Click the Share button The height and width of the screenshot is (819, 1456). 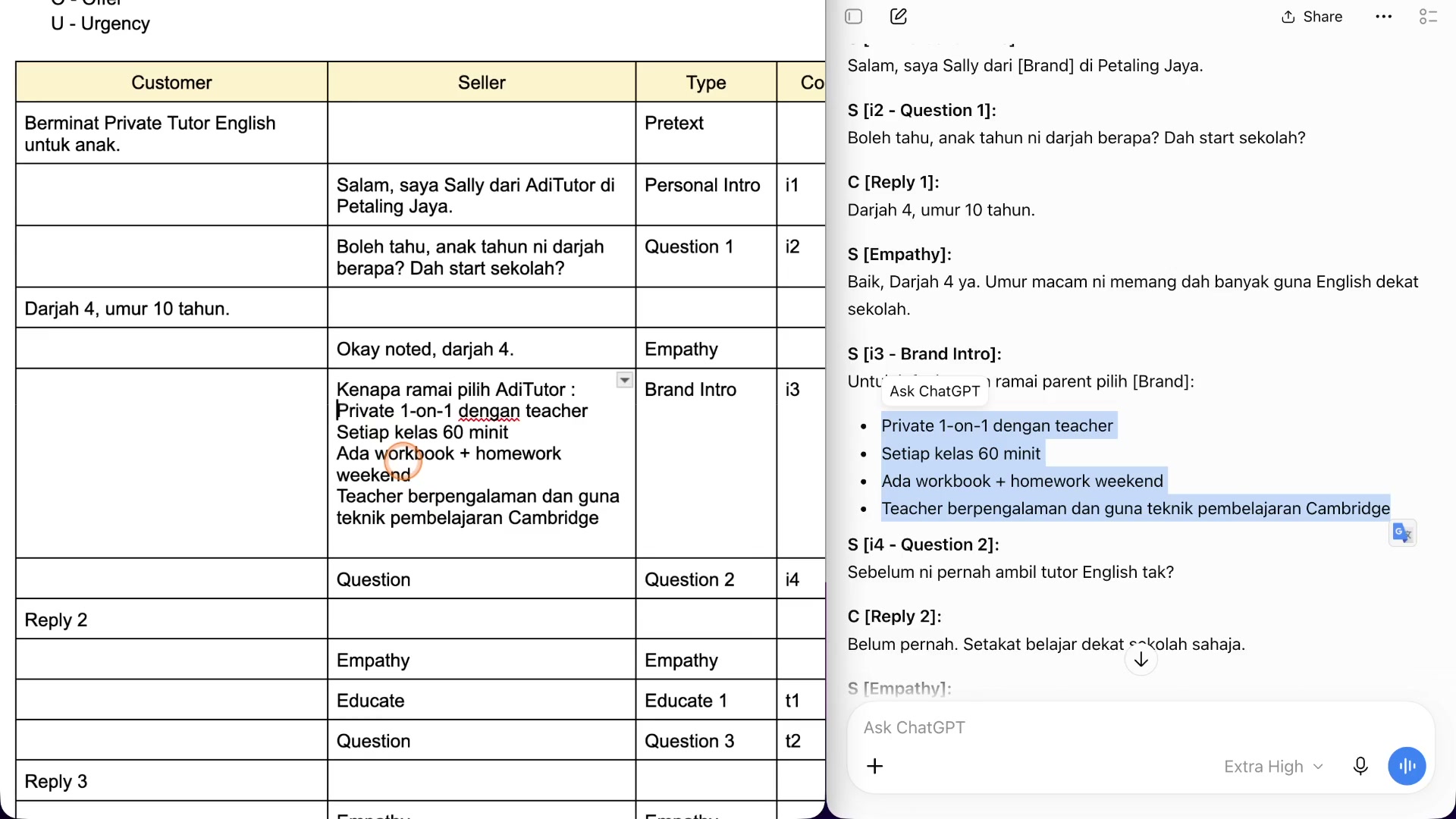[x=1312, y=17]
